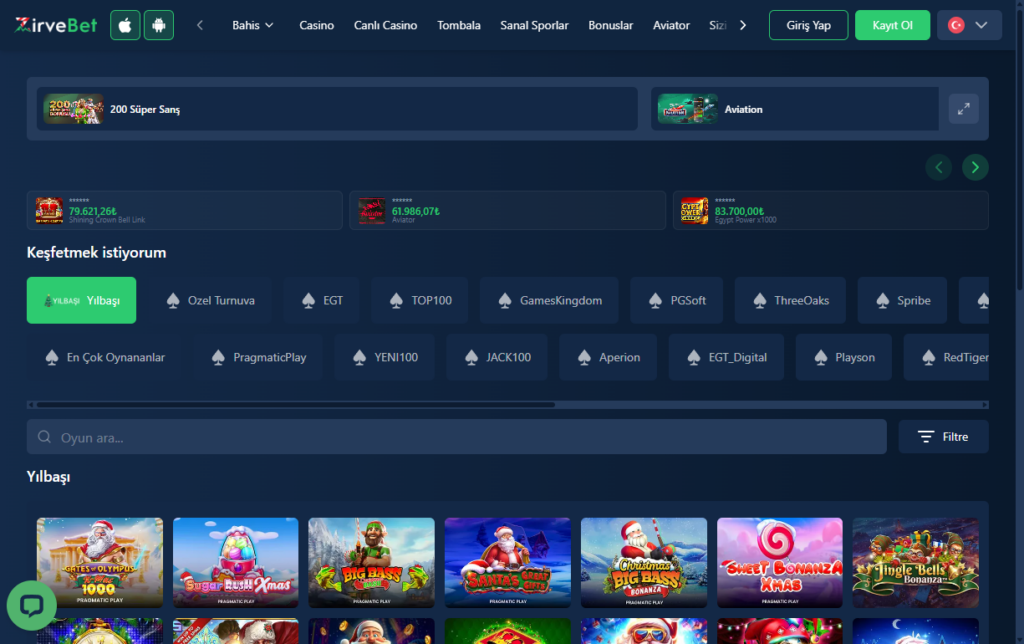Navigate to Sanal Sporlar
1024x644 pixels.
click(x=534, y=25)
